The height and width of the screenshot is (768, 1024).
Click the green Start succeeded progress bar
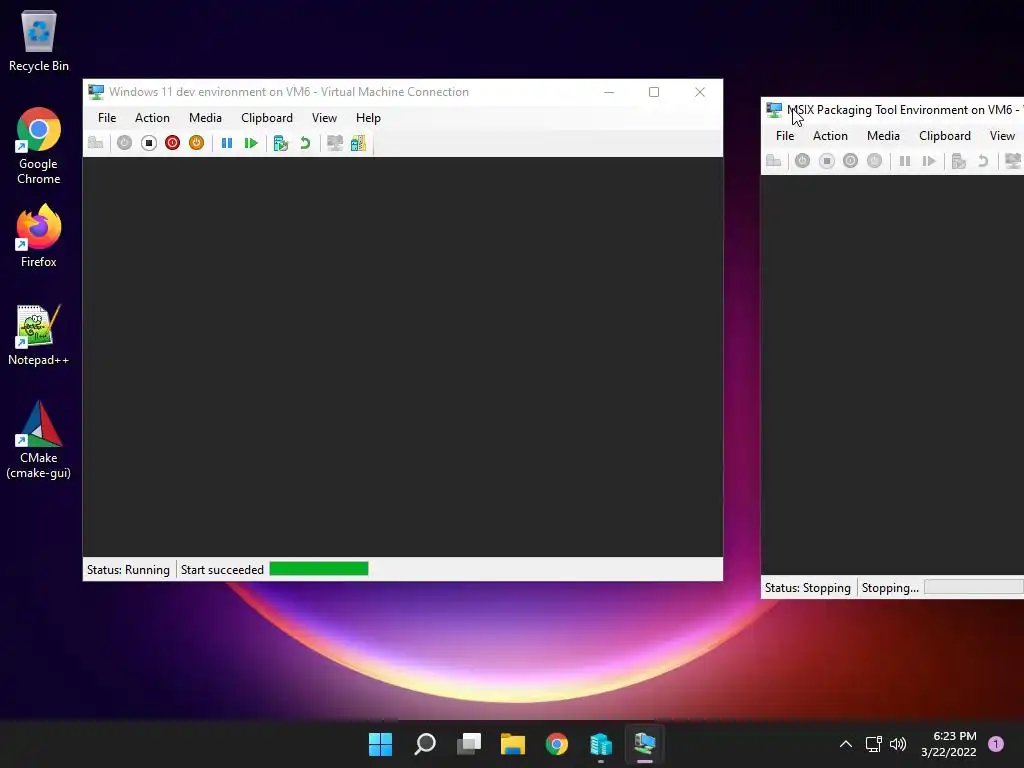pyautogui.click(x=319, y=569)
